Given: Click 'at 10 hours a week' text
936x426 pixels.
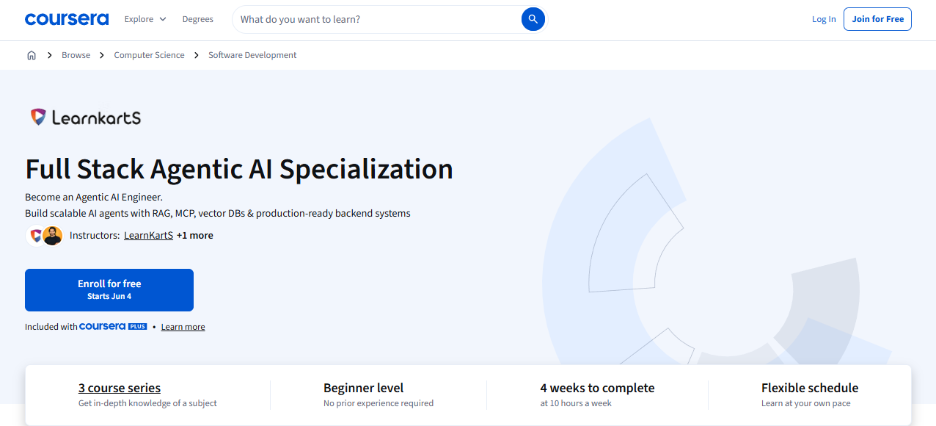Looking at the screenshot, I should [575, 403].
